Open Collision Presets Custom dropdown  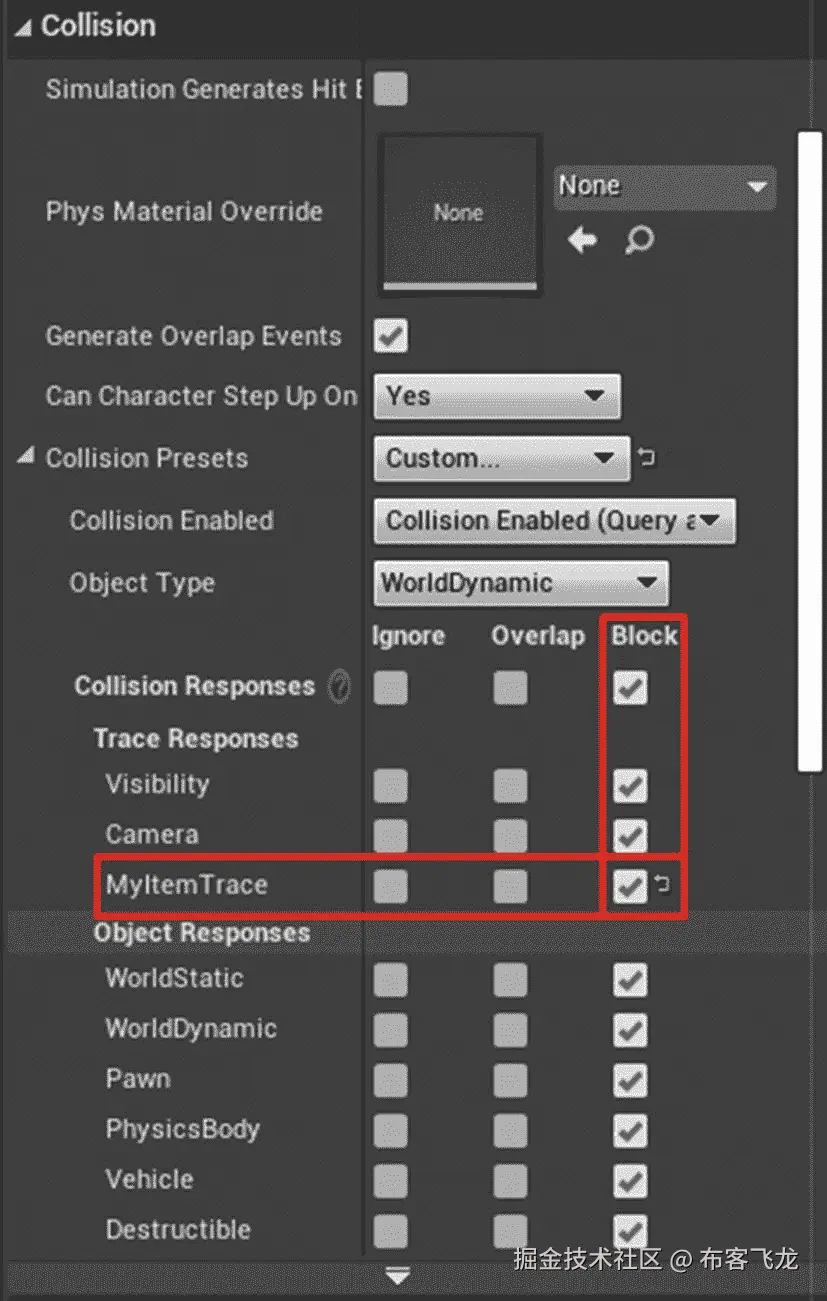pyautogui.click(x=501, y=459)
